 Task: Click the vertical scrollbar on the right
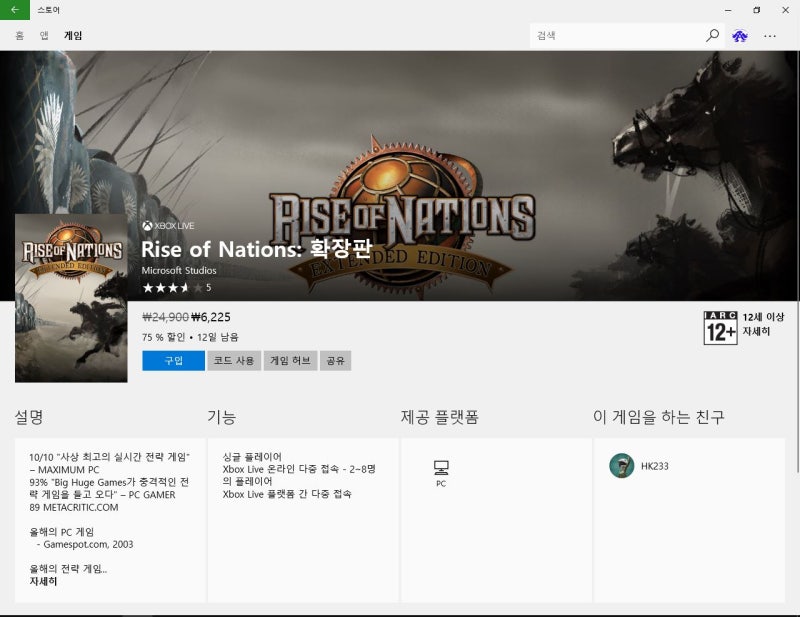point(797,388)
